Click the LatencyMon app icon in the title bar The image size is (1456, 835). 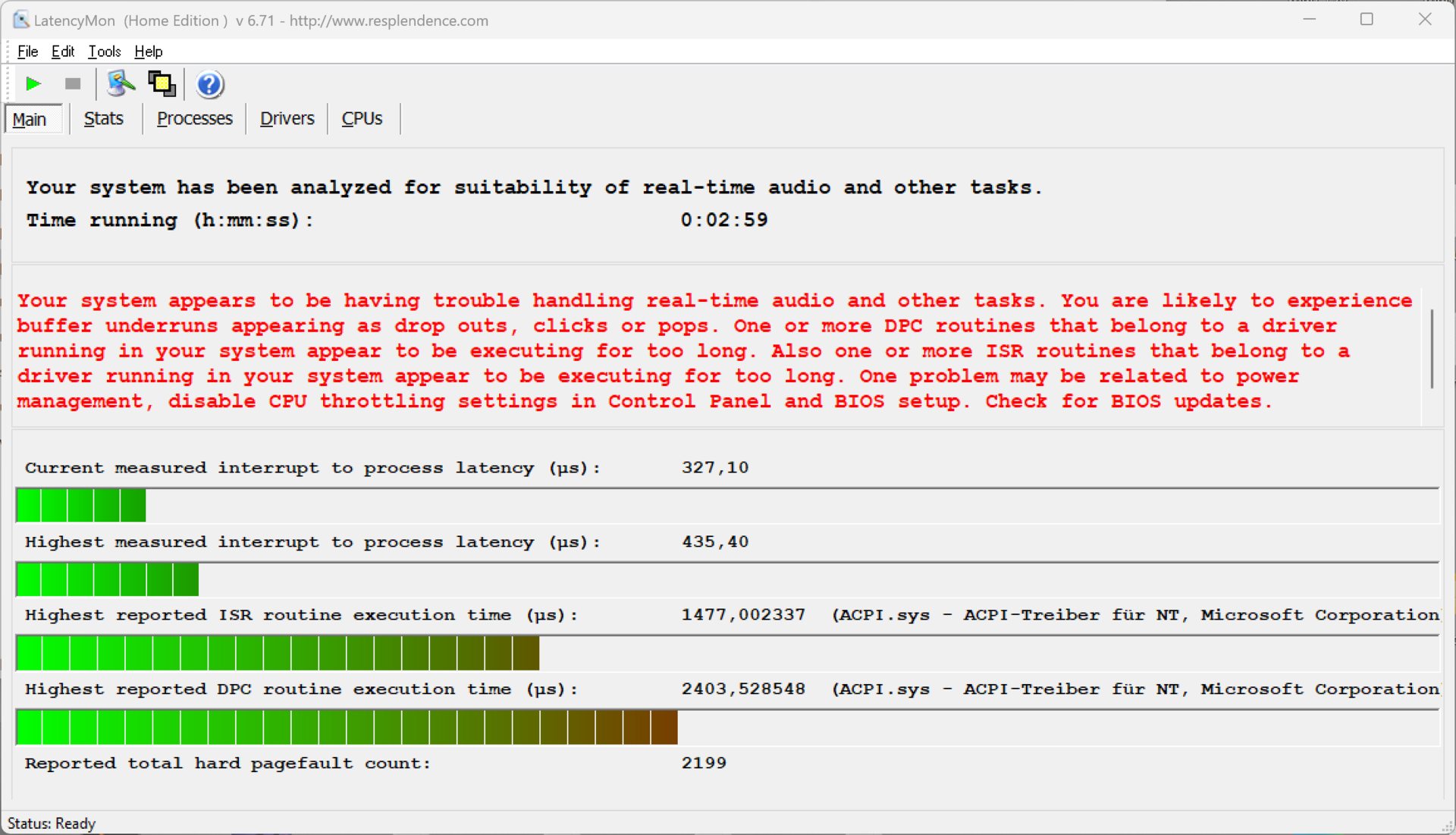(20, 20)
